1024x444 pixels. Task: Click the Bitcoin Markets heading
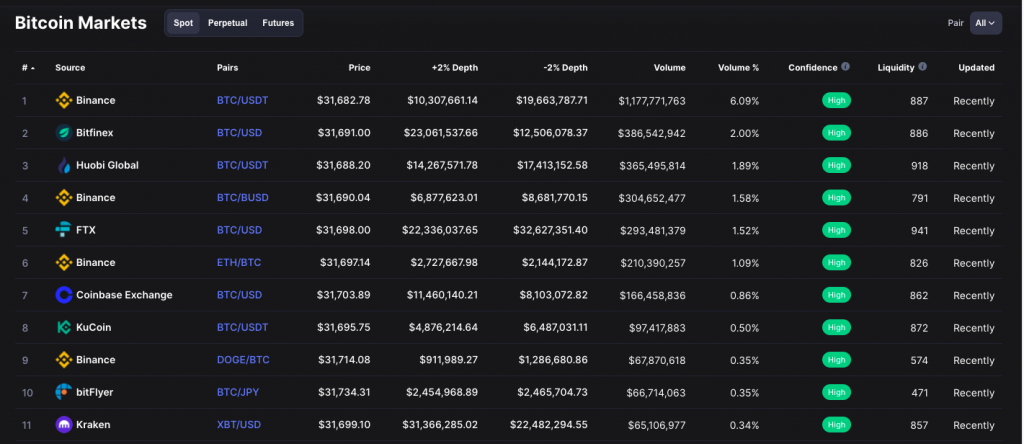pyautogui.click(x=81, y=23)
